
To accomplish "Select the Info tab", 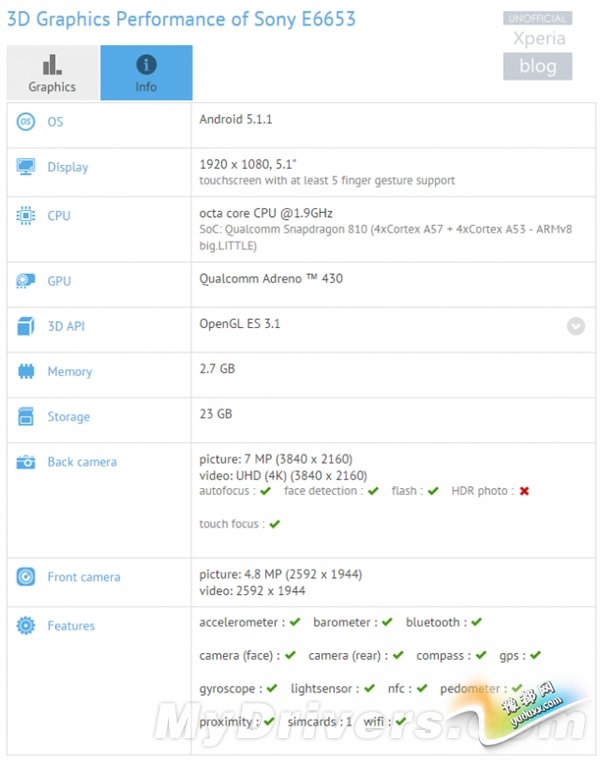I will point(146,73).
